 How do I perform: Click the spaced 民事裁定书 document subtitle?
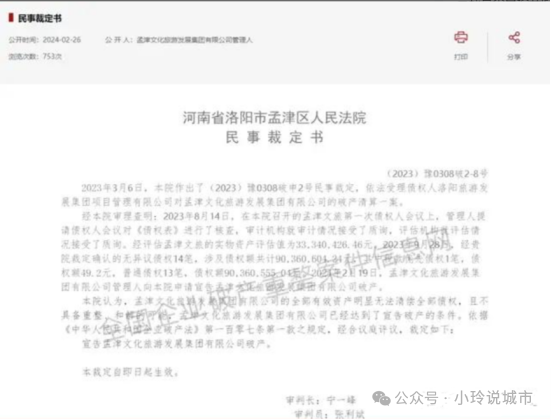coord(274,137)
